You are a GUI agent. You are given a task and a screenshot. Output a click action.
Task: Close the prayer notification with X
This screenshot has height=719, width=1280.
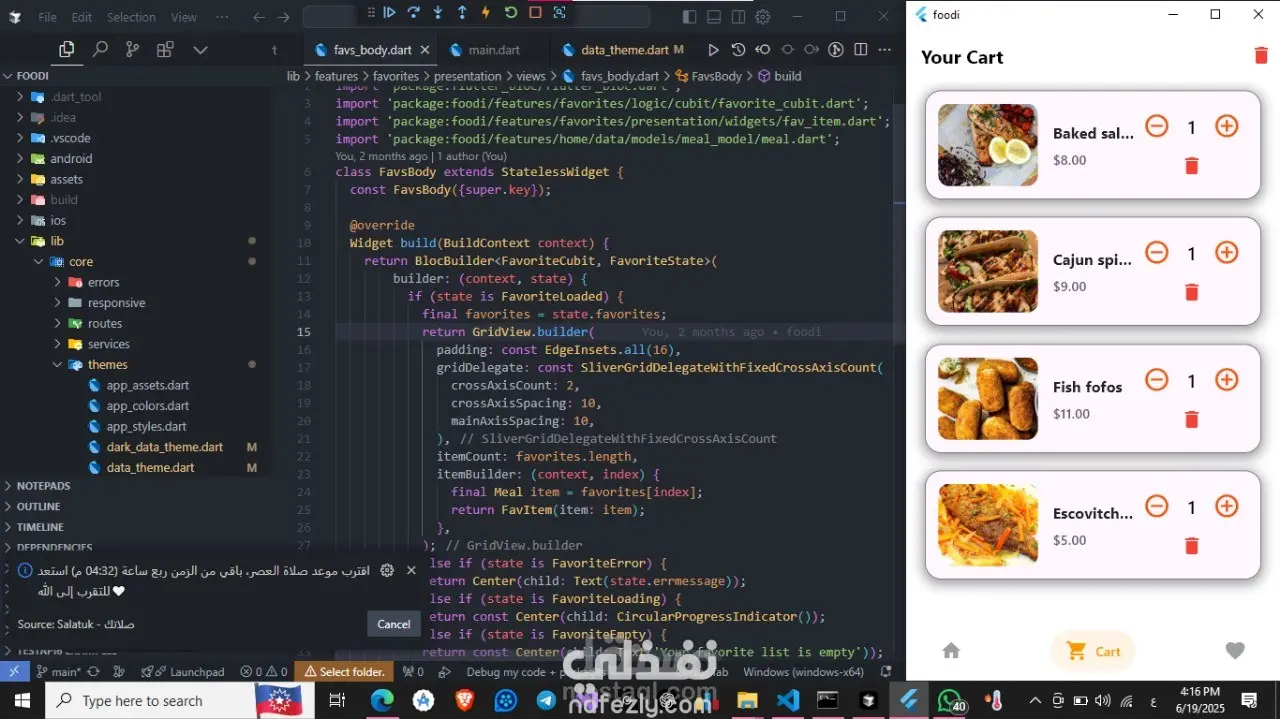tap(411, 570)
